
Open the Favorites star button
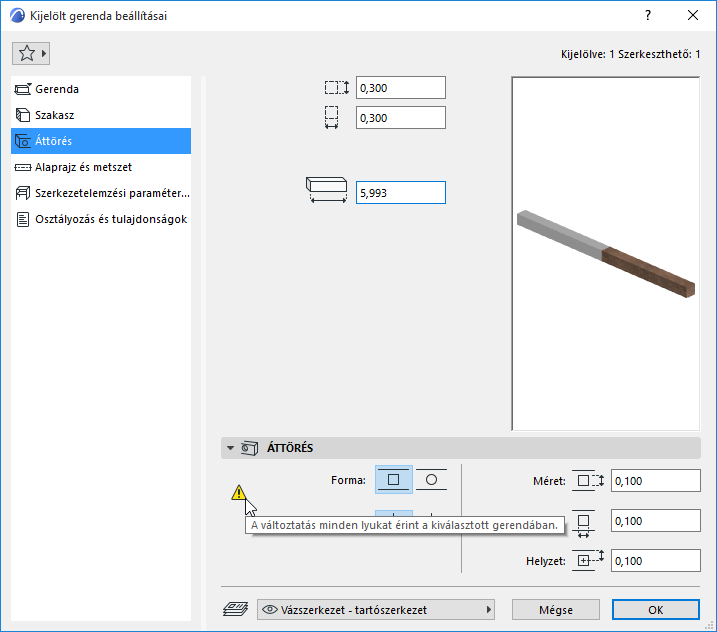click(27, 54)
